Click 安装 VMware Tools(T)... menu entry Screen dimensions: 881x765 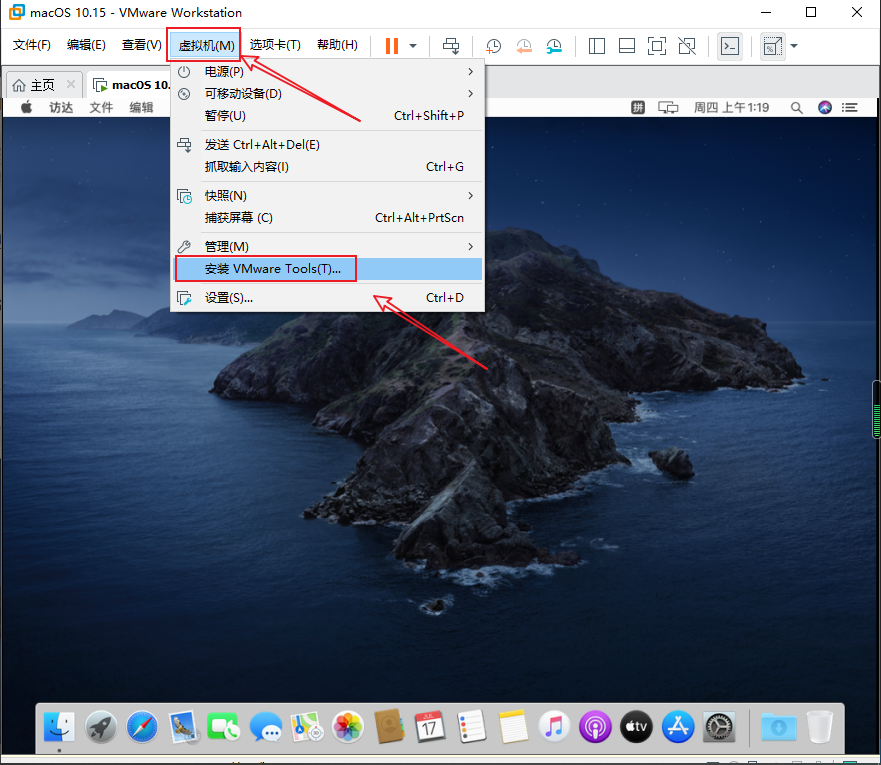point(328,269)
